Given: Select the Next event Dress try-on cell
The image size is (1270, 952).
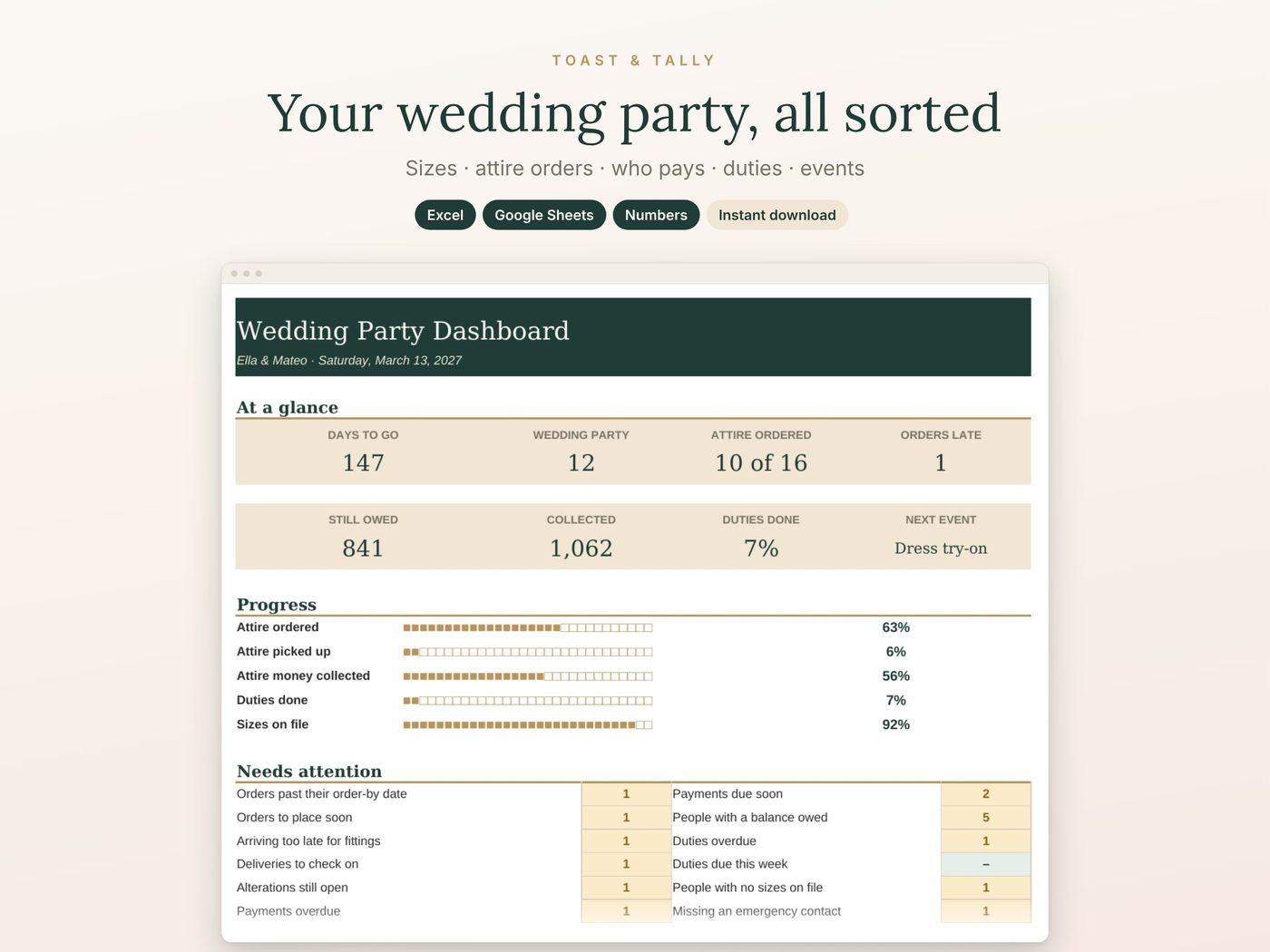Looking at the screenshot, I should click(x=941, y=548).
